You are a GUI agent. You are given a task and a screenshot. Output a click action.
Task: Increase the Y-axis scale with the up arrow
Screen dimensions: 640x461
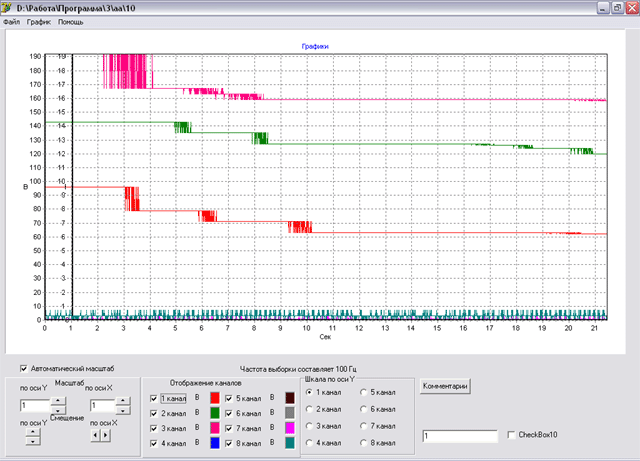[x=56, y=401]
